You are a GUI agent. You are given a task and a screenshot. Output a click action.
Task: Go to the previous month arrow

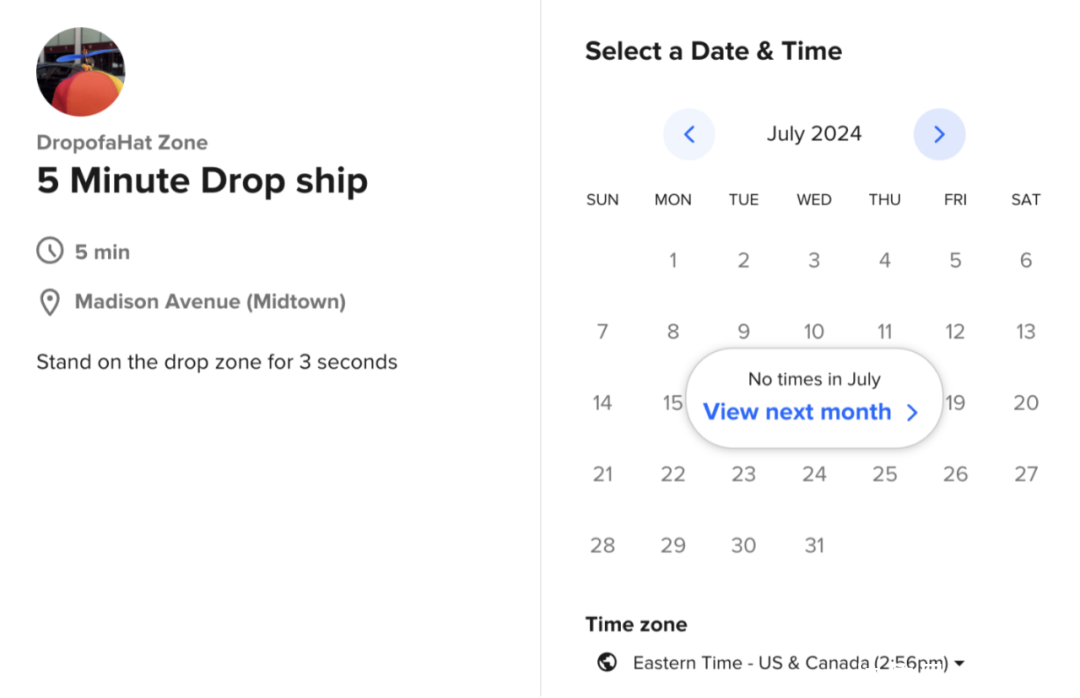tap(689, 134)
